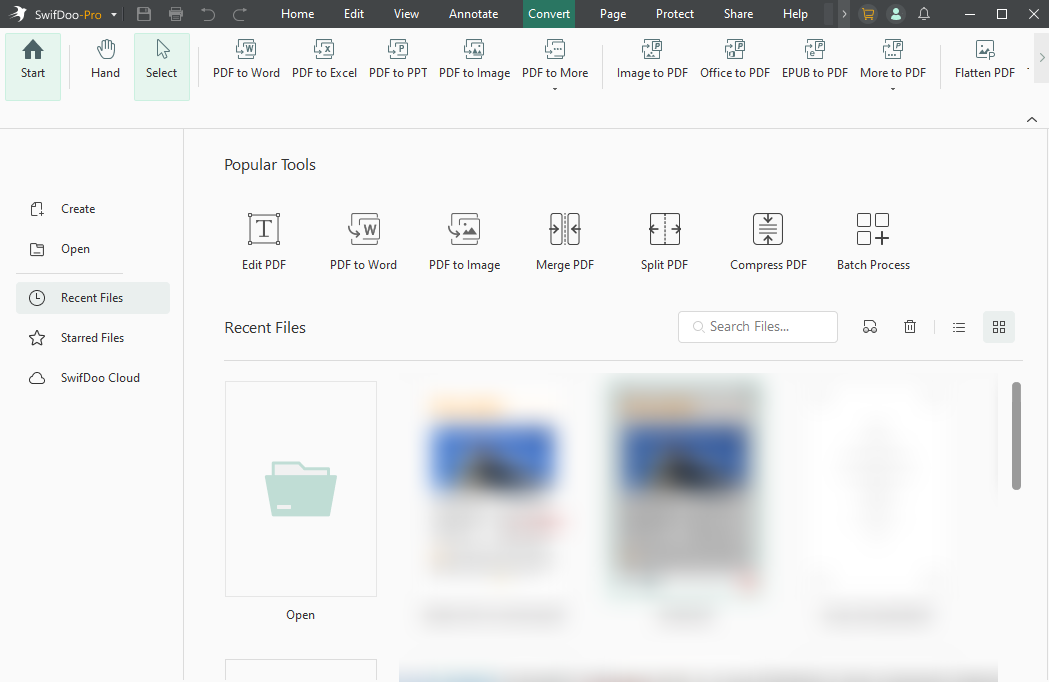This screenshot has width=1049, height=682.
Task: Switch to the Annotate tab
Action: pos(473,14)
